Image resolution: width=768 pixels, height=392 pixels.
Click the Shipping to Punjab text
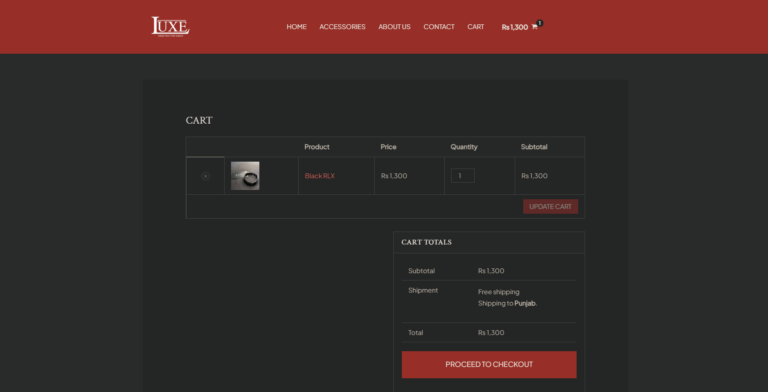pos(507,303)
